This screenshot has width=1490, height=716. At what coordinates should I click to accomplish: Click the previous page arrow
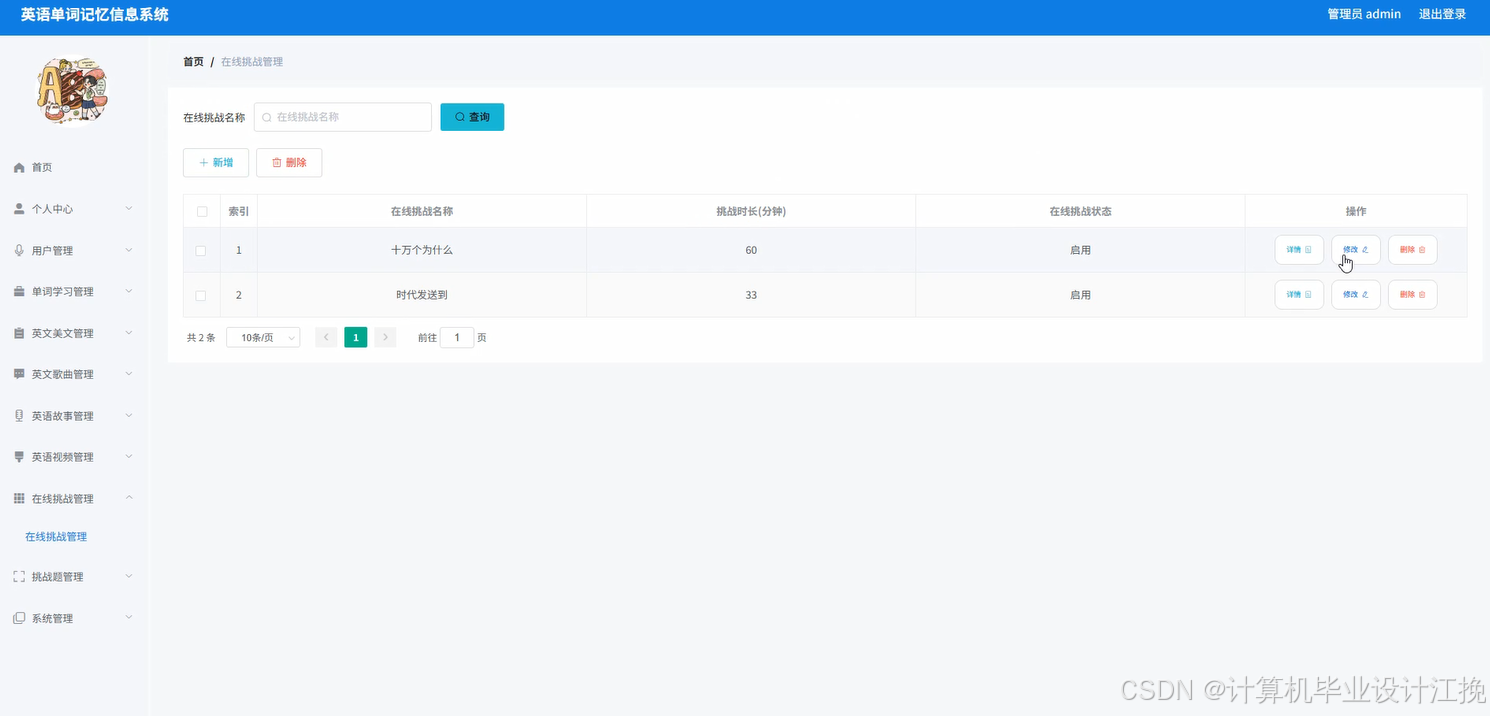tap(326, 338)
